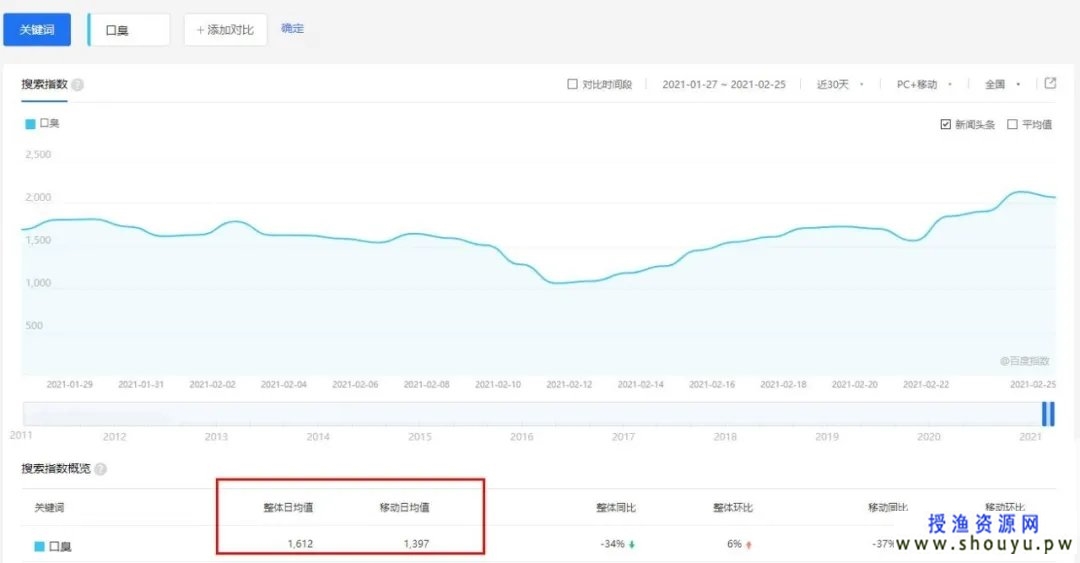Click the red up arrow beside 6%
This screenshot has height=563, width=1080.
click(749, 545)
